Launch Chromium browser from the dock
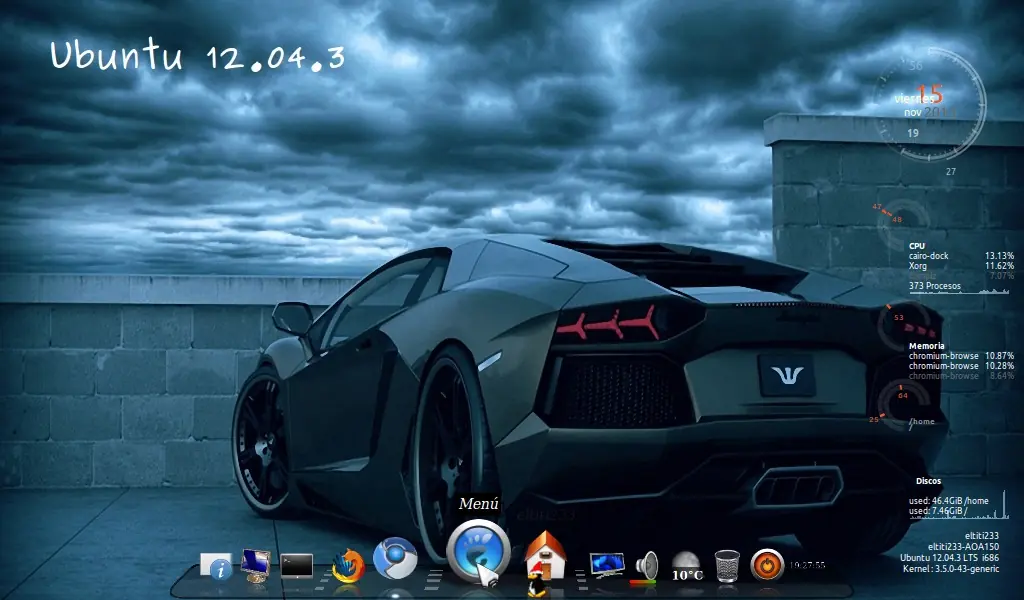 coord(394,558)
